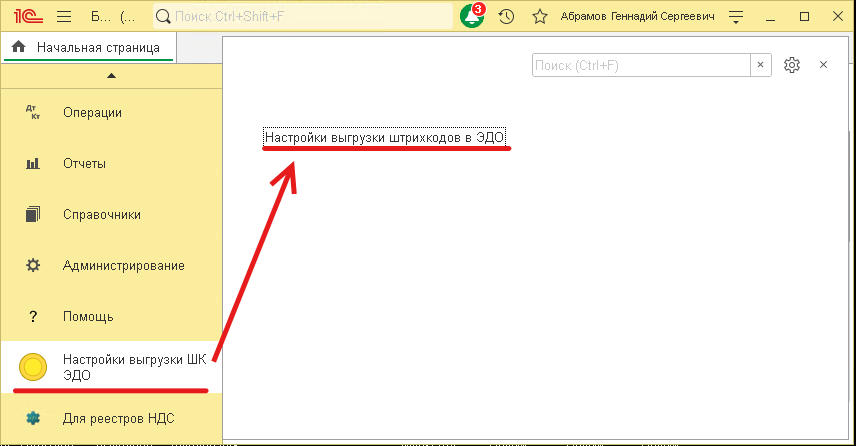
Task: Clear the function panel search field
Action: 760,65
